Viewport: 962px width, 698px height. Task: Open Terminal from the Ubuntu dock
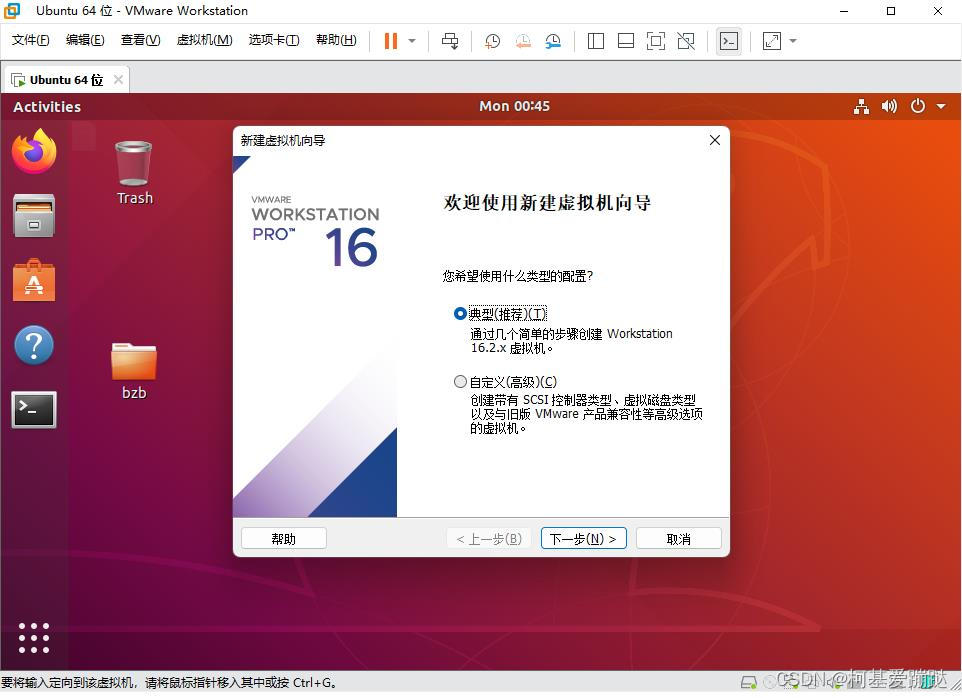(34, 410)
